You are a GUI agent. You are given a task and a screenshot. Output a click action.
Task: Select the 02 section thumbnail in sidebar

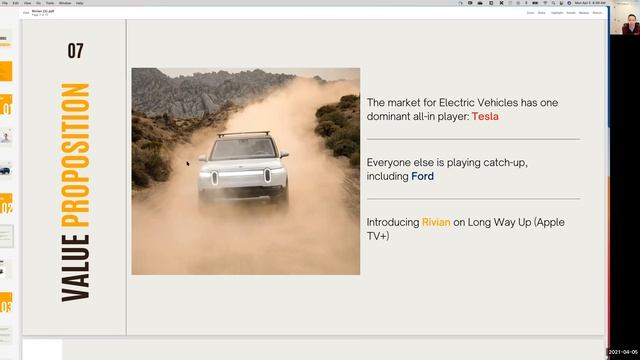[6, 204]
